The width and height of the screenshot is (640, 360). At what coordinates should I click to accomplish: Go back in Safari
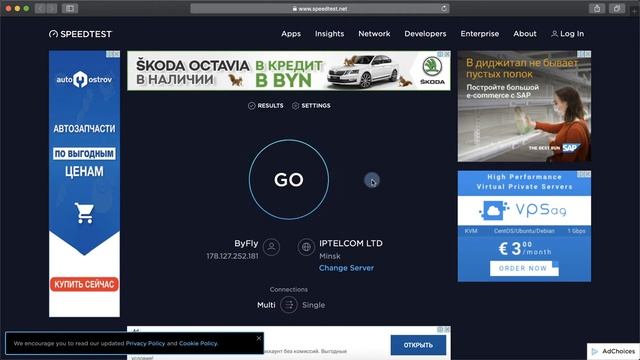pos(40,8)
